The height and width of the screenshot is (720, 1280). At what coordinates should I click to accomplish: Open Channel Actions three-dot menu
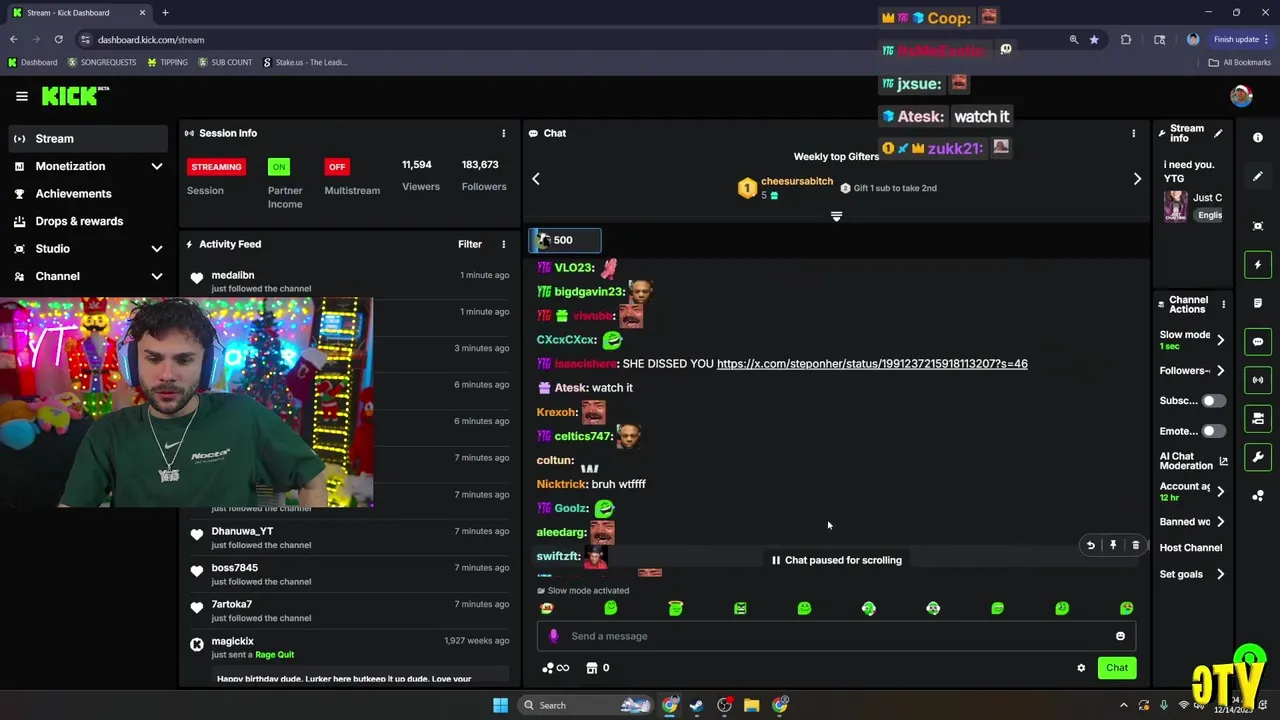[1223, 303]
